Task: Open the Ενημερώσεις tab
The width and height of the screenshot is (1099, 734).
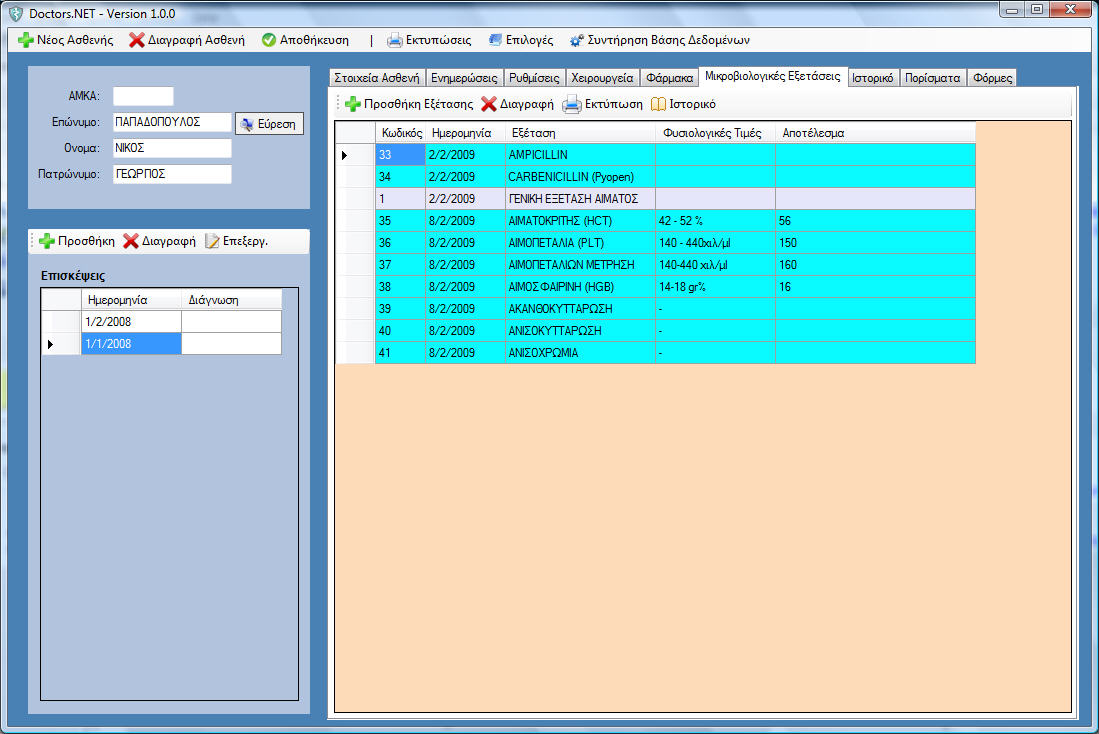Action: click(x=464, y=78)
